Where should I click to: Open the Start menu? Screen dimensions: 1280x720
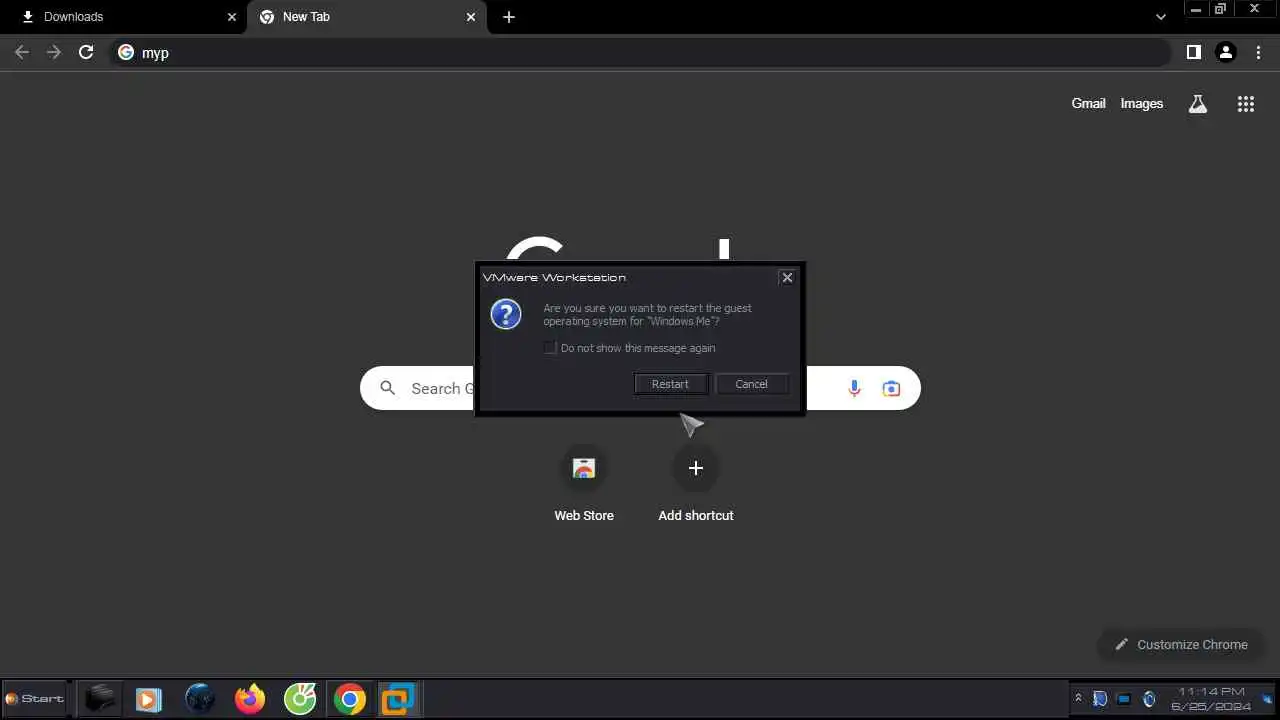click(34, 698)
